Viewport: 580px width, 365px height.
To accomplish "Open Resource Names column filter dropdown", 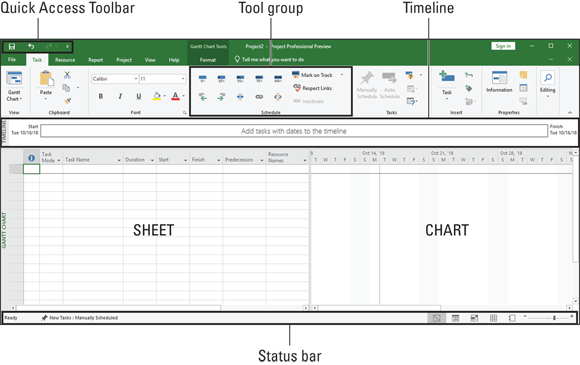I will 305,160.
